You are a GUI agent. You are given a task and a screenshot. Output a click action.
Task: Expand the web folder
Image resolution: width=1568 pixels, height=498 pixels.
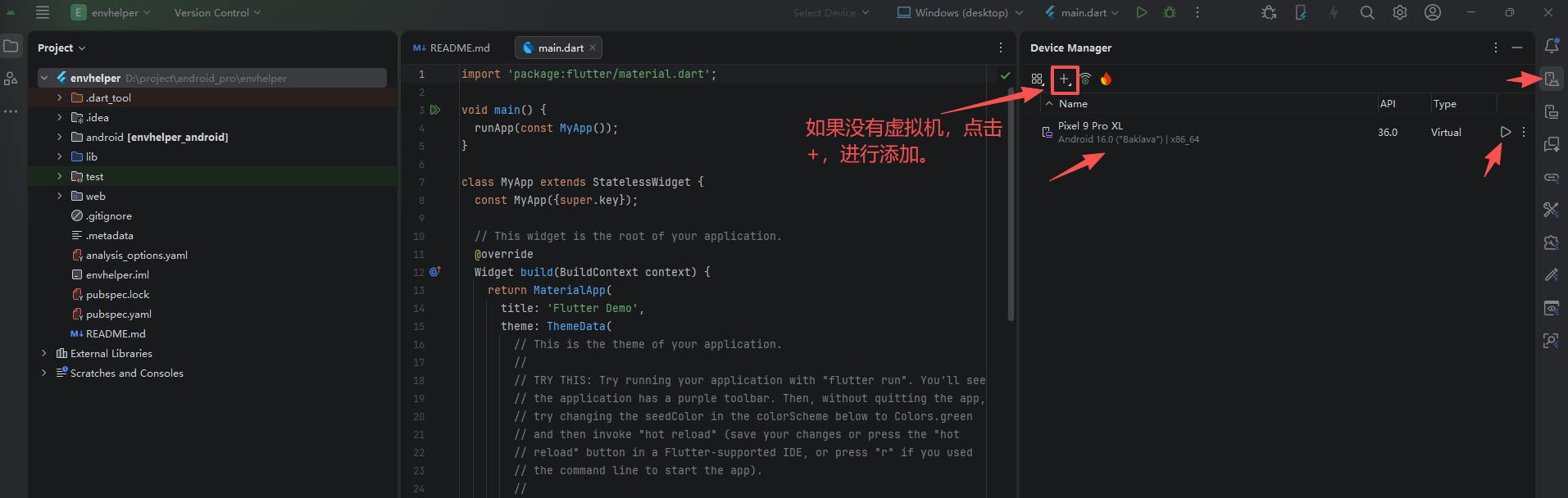(x=59, y=196)
